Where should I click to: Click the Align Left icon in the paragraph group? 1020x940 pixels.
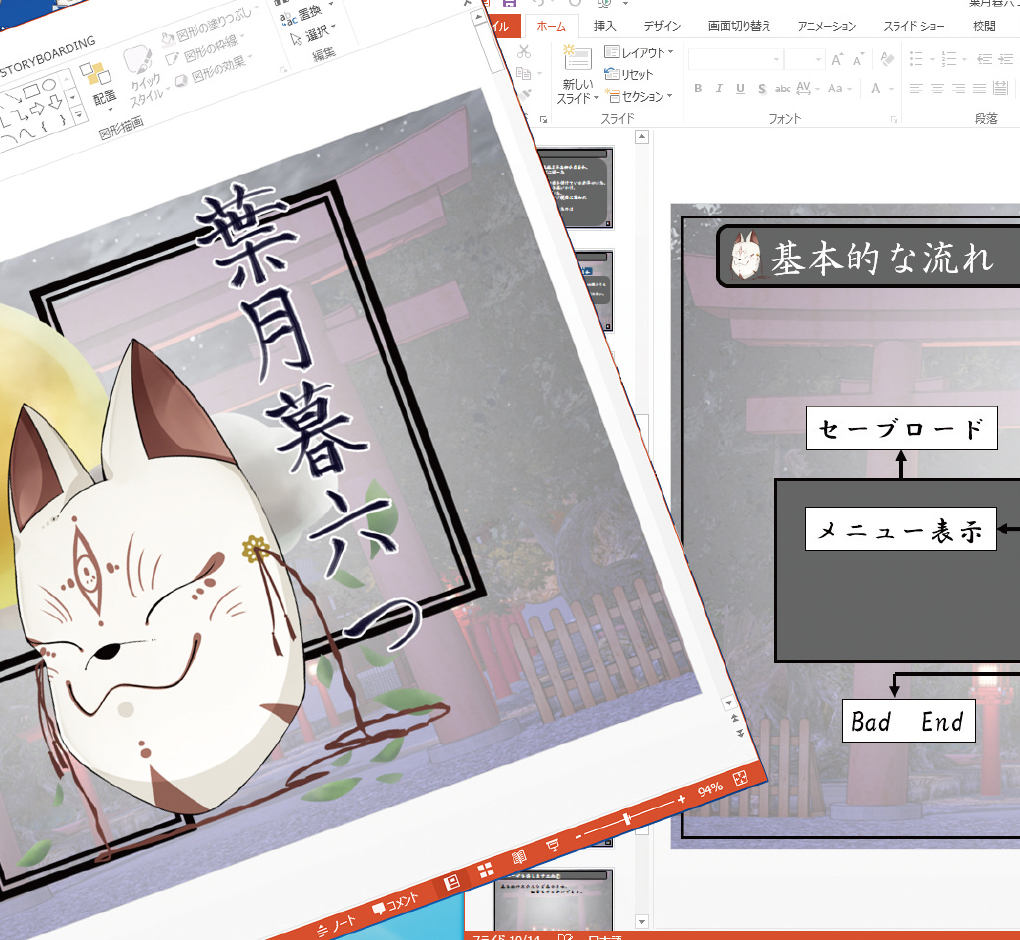(x=916, y=88)
